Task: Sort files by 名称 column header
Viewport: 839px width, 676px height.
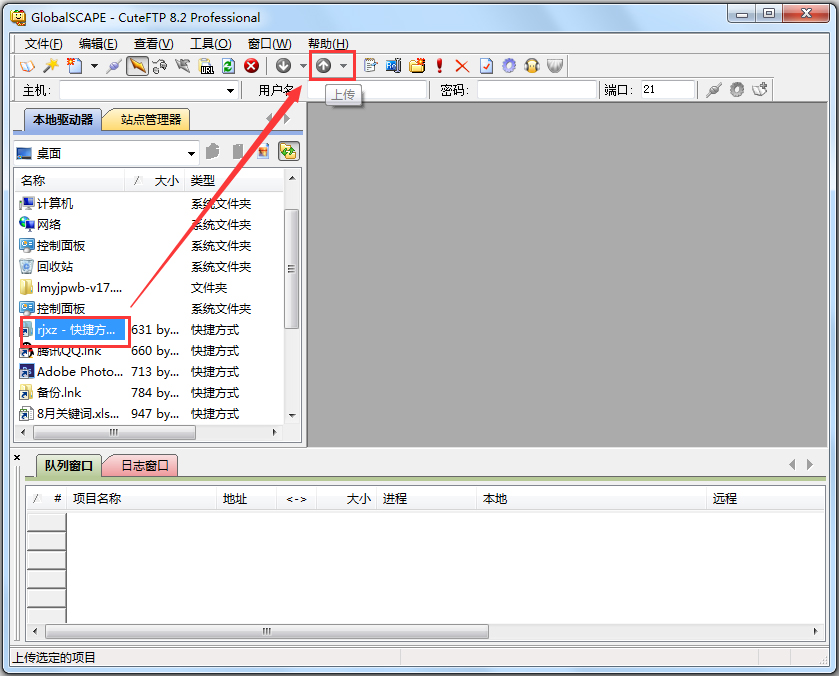Action: (x=70, y=181)
